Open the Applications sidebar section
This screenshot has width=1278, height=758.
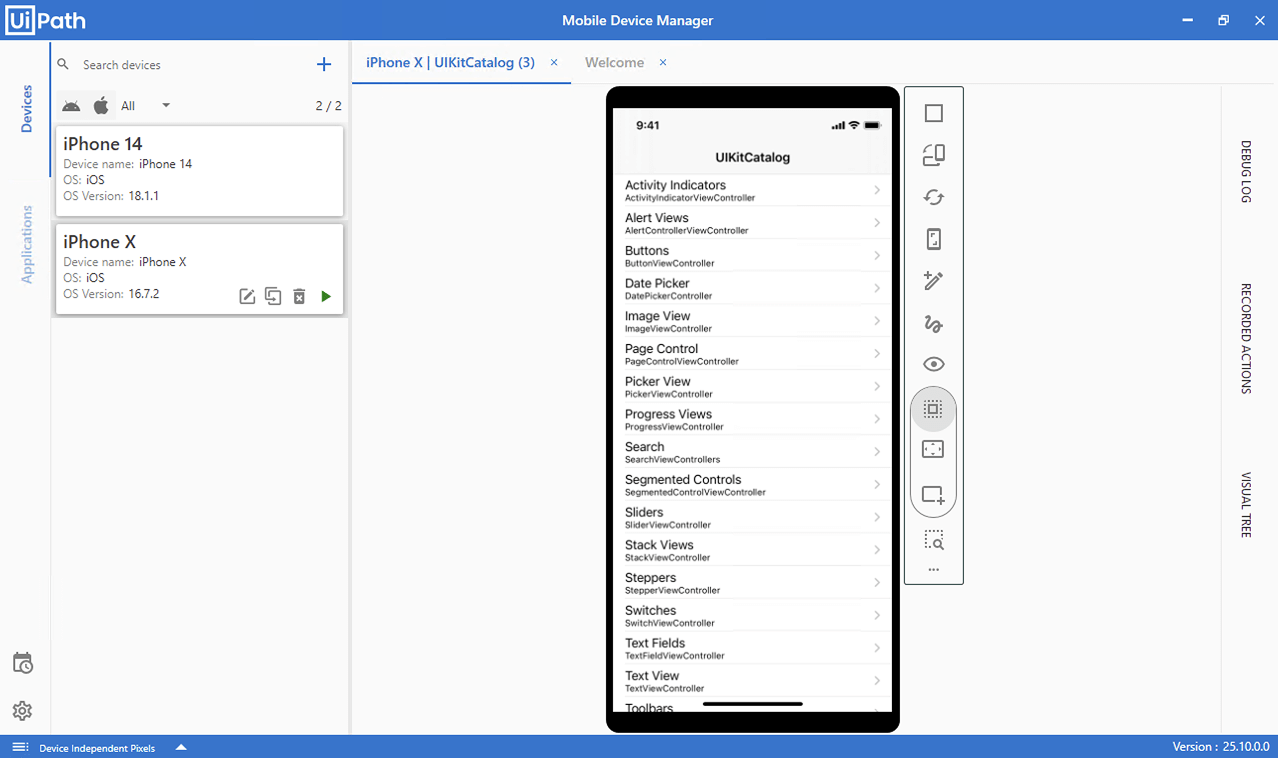pos(25,246)
